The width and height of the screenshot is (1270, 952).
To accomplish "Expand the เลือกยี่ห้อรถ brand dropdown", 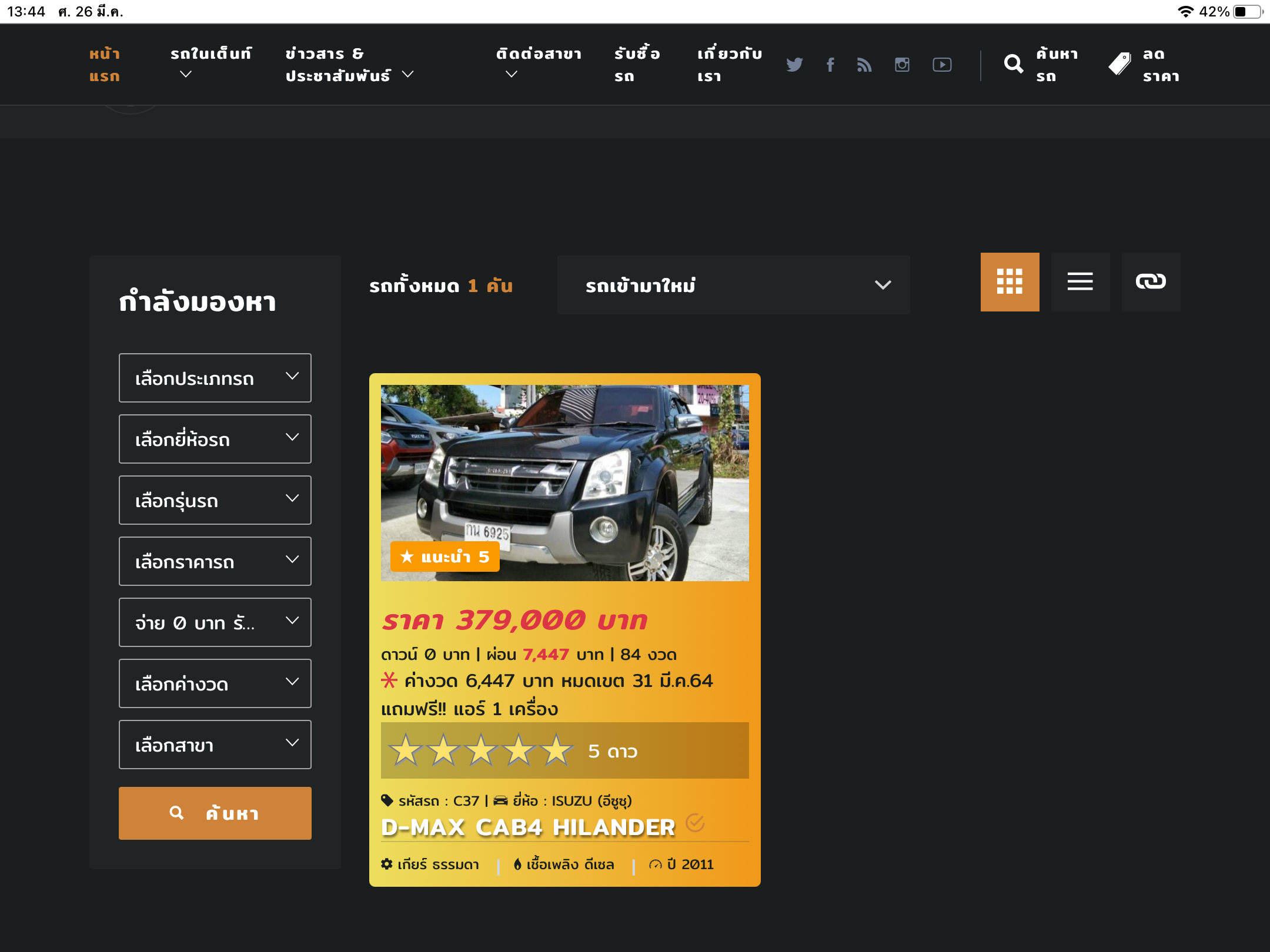I will [x=215, y=439].
